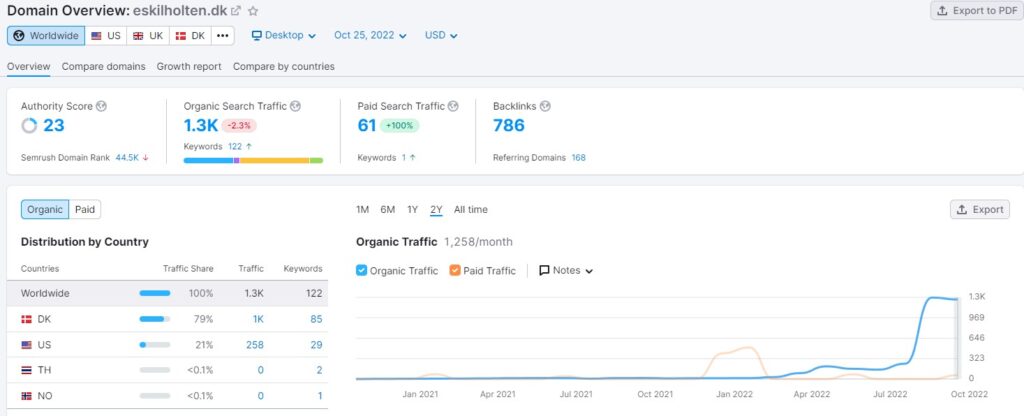Open the Compare by countries tab
This screenshot has width=1024, height=416.
[x=283, y=66]
